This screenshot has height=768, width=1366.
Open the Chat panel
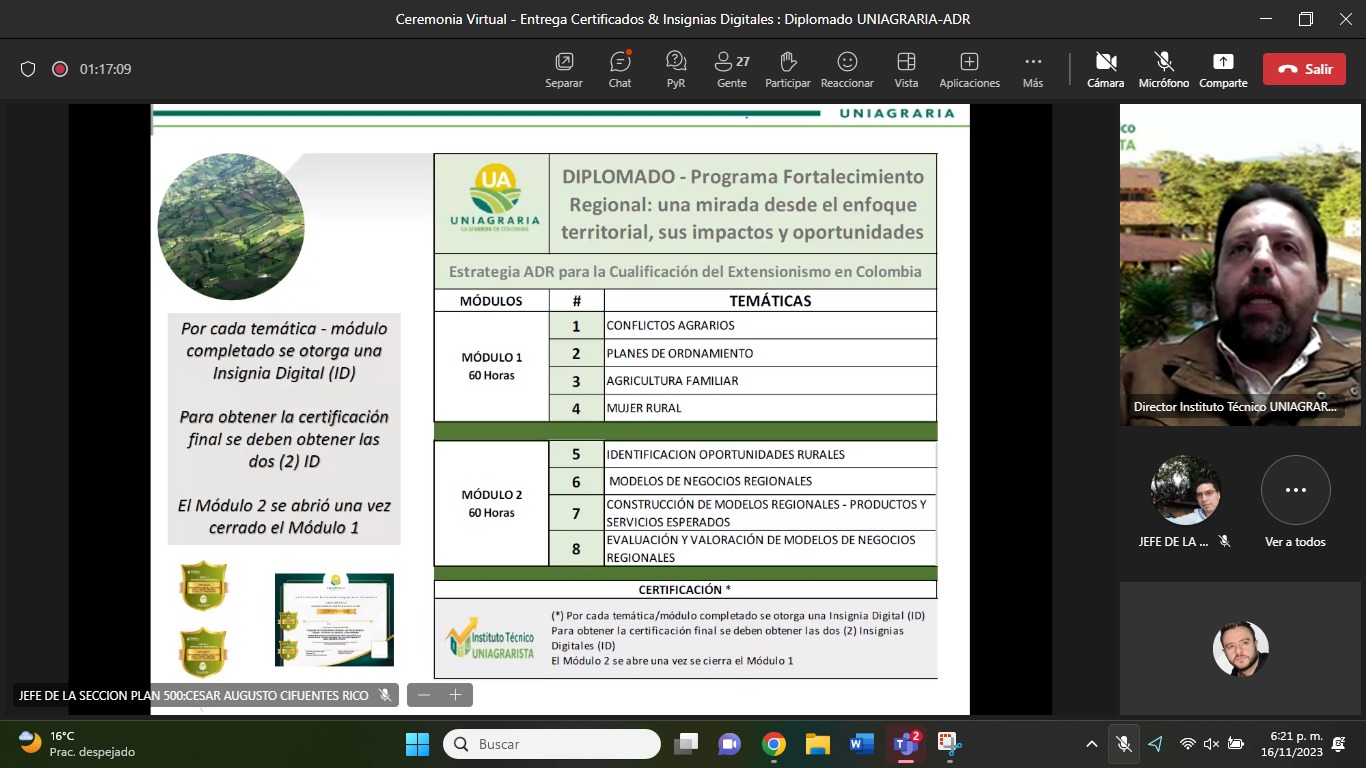620,69
